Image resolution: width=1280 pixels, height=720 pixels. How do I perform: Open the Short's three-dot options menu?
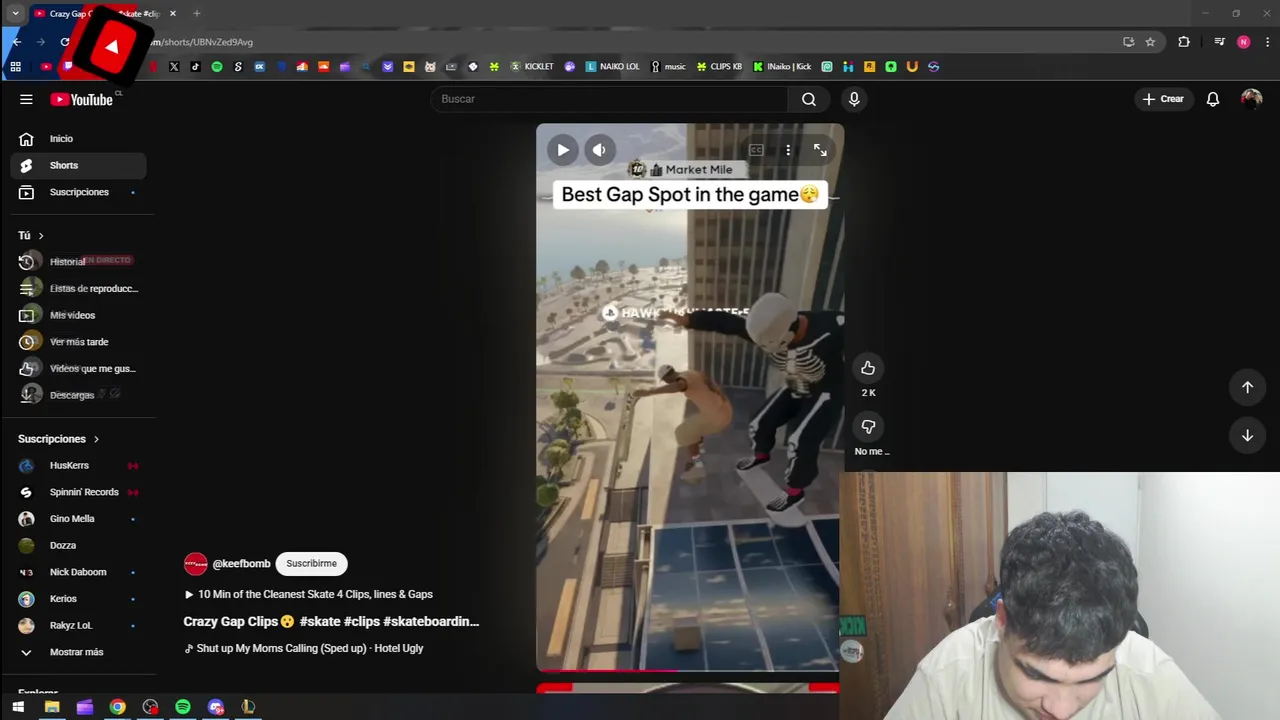(788, 150)
